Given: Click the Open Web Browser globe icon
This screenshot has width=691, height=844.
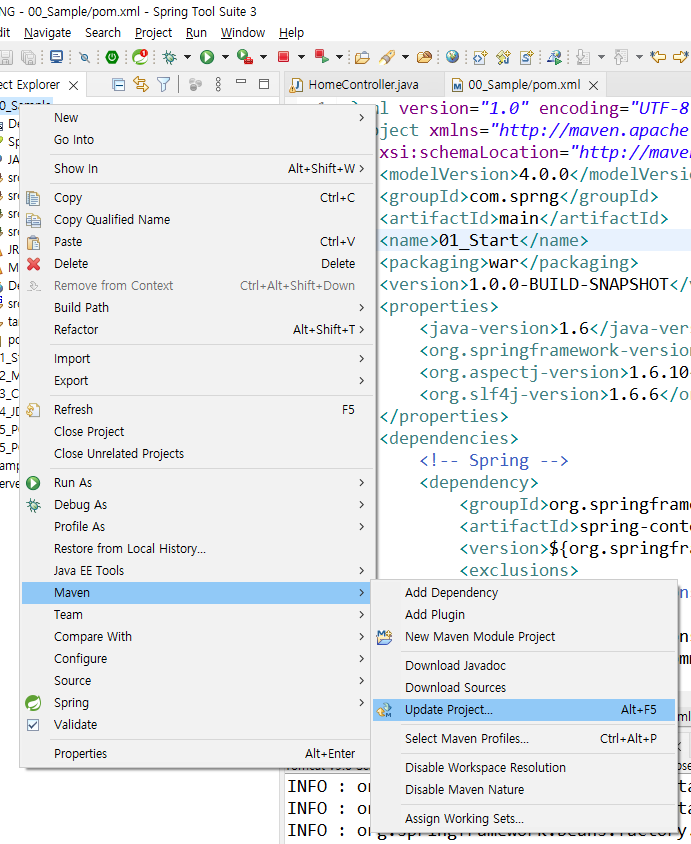Looking at the screenshot, I should point(453,57).
